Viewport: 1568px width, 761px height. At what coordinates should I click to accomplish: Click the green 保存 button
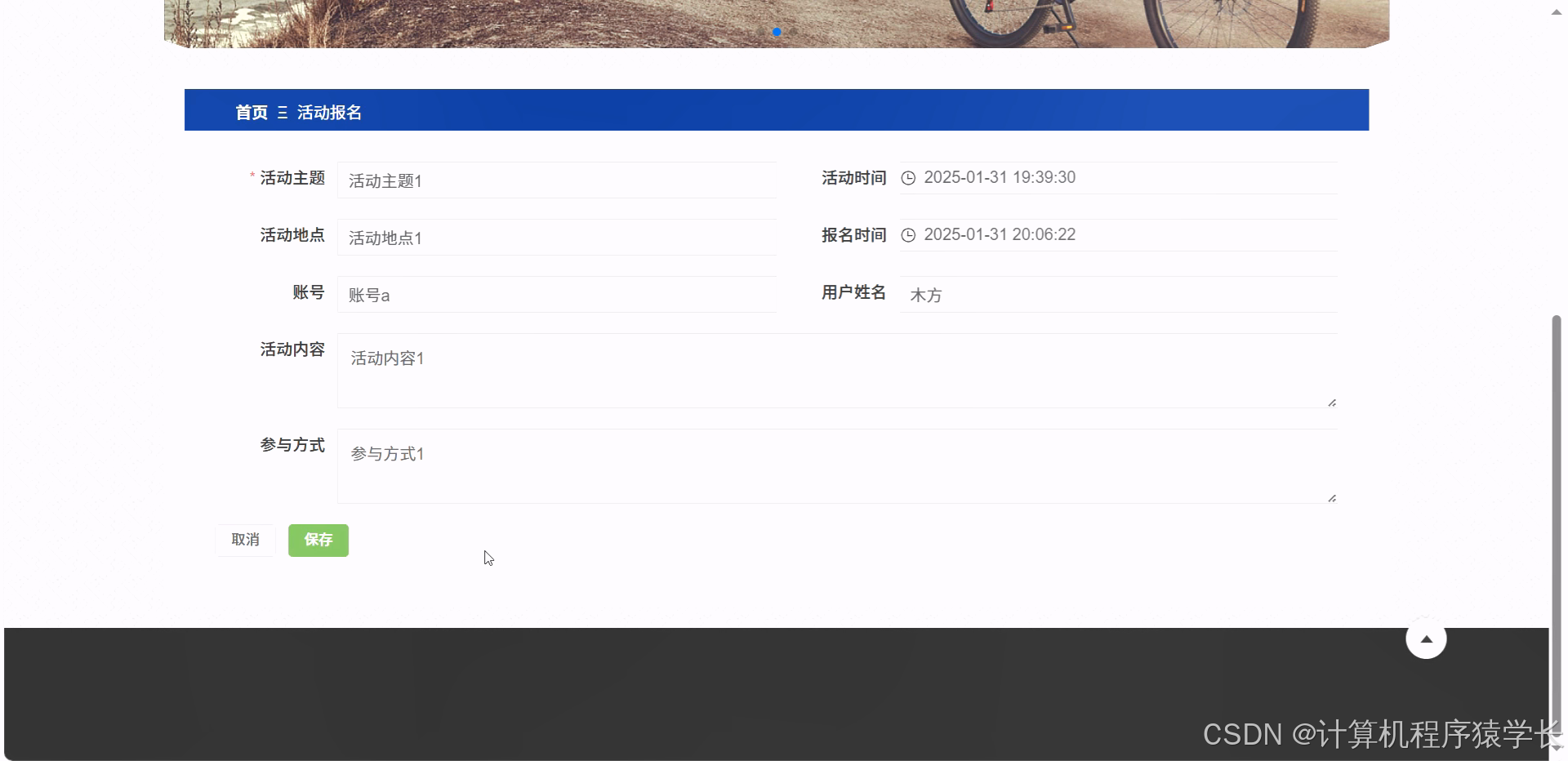[318, 540]
